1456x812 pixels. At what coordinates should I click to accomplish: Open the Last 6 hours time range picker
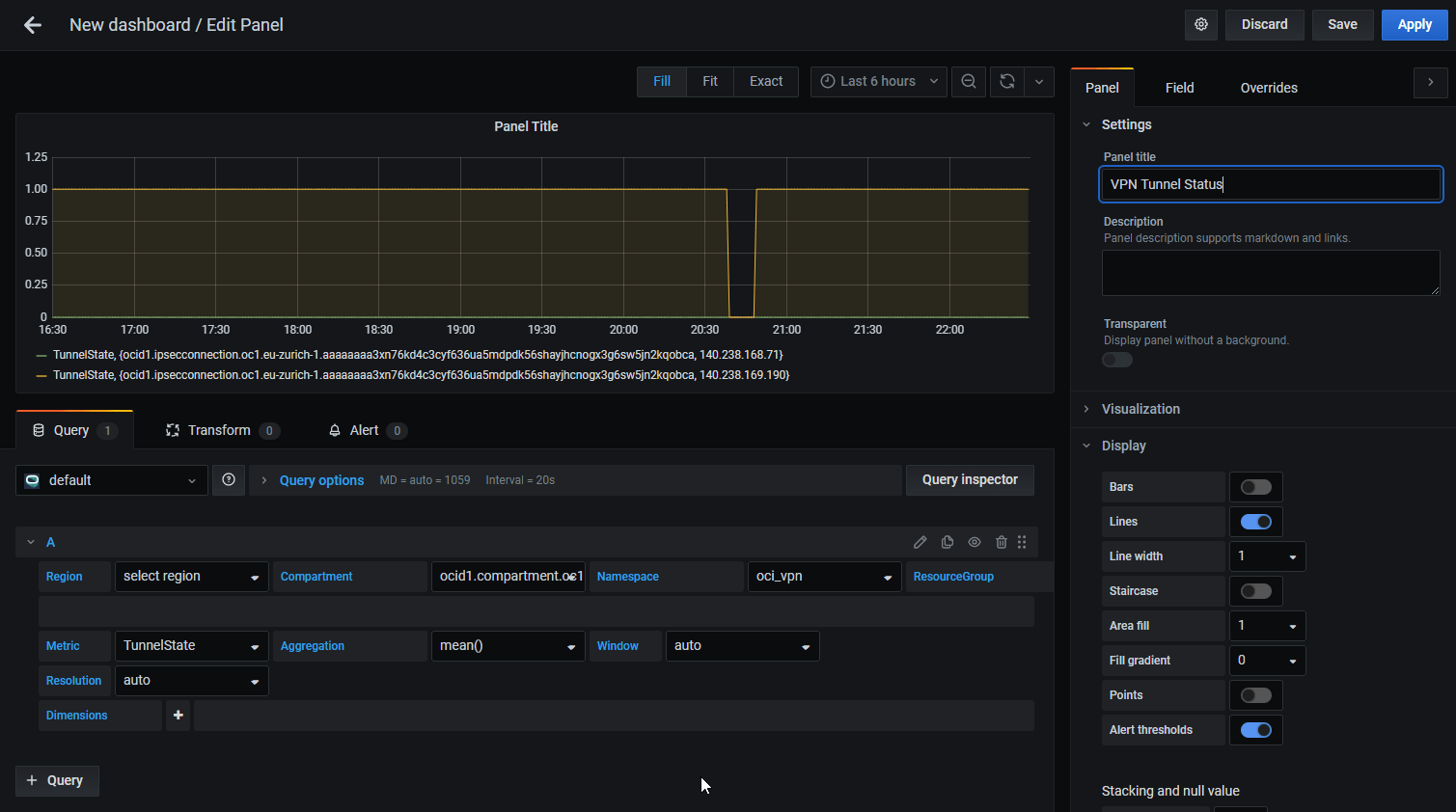(877, 82)
